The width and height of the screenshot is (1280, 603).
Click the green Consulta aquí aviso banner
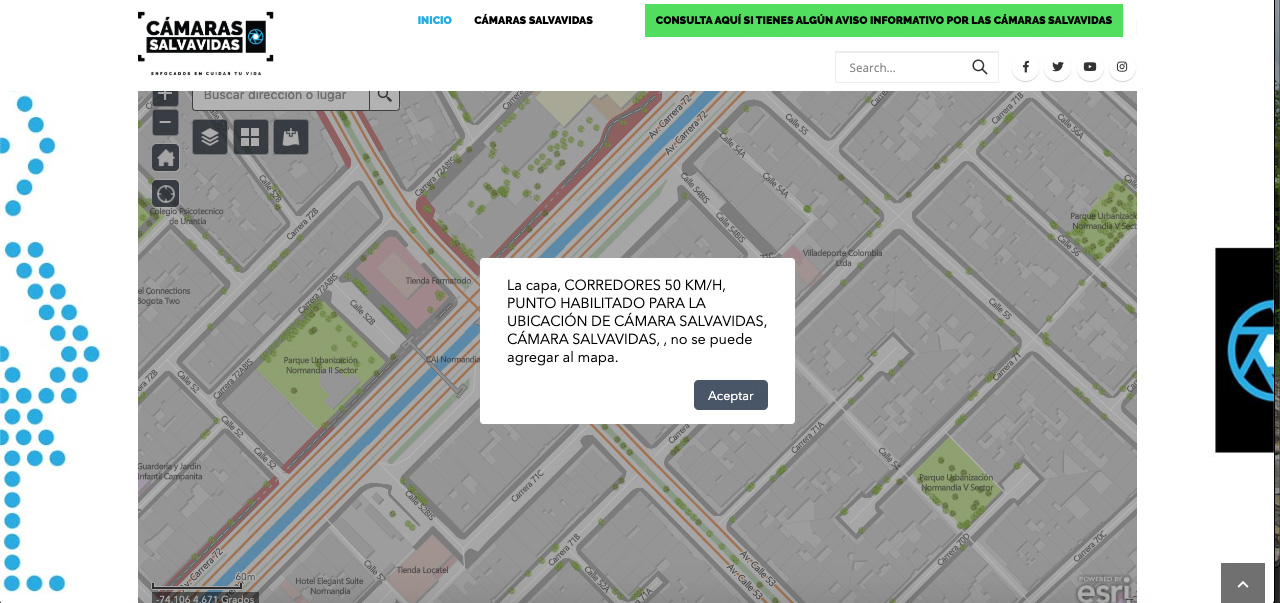(883, 20)
